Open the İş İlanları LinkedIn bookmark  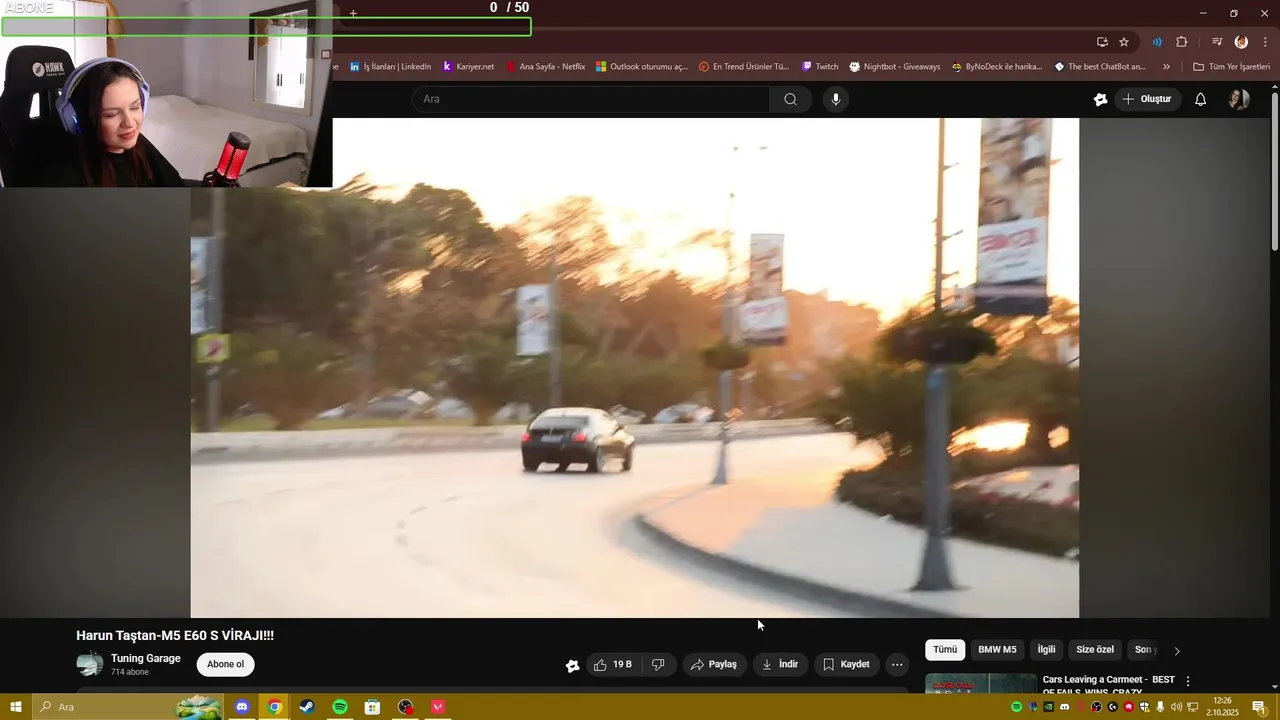pos(390,67)
